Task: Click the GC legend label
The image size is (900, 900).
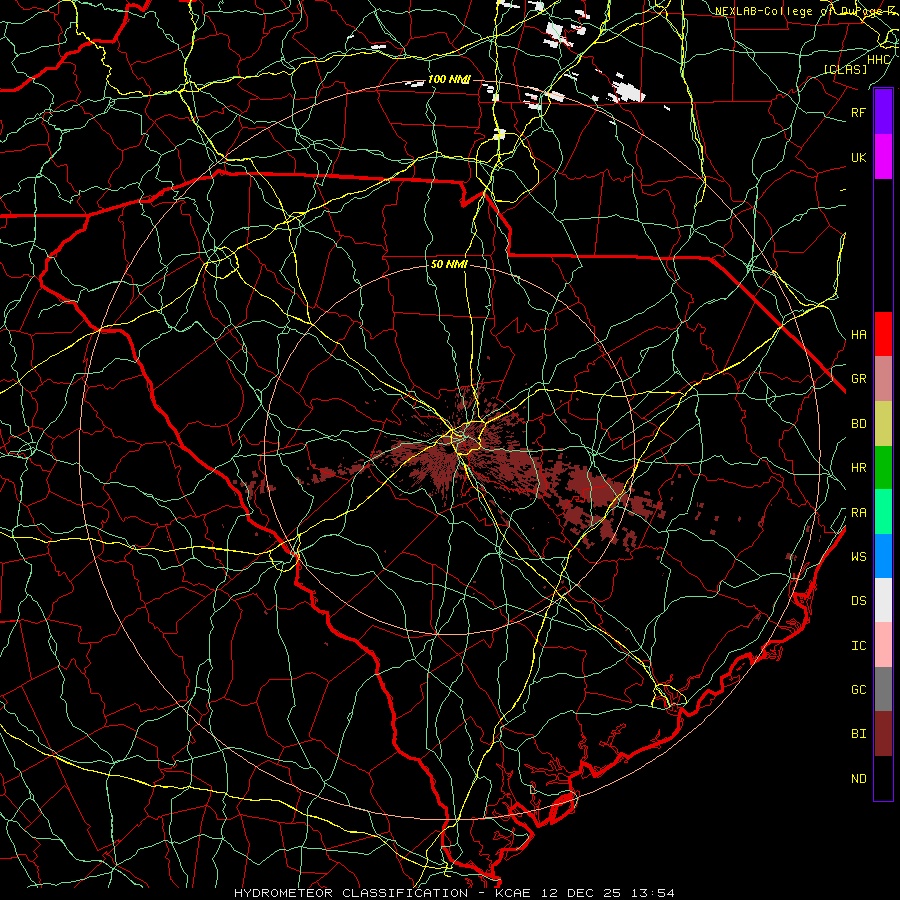Action: click(x=858, y=690)
